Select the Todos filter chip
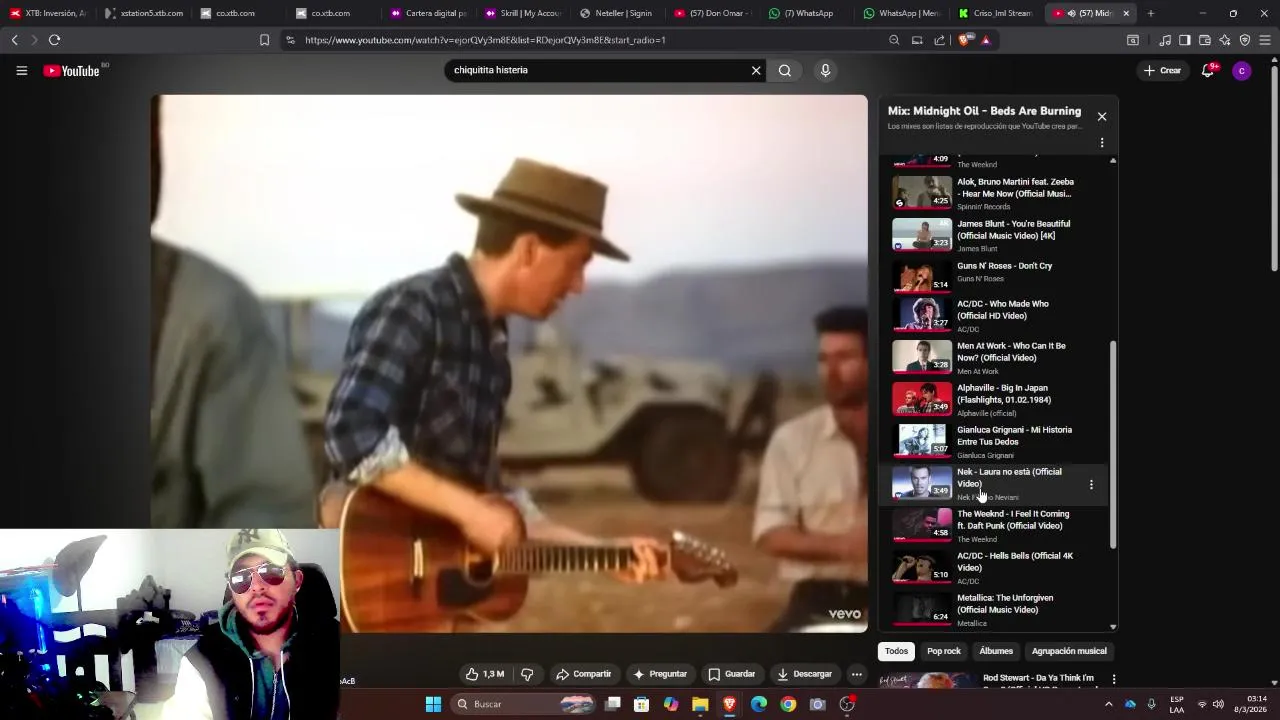 coord(896,651)
